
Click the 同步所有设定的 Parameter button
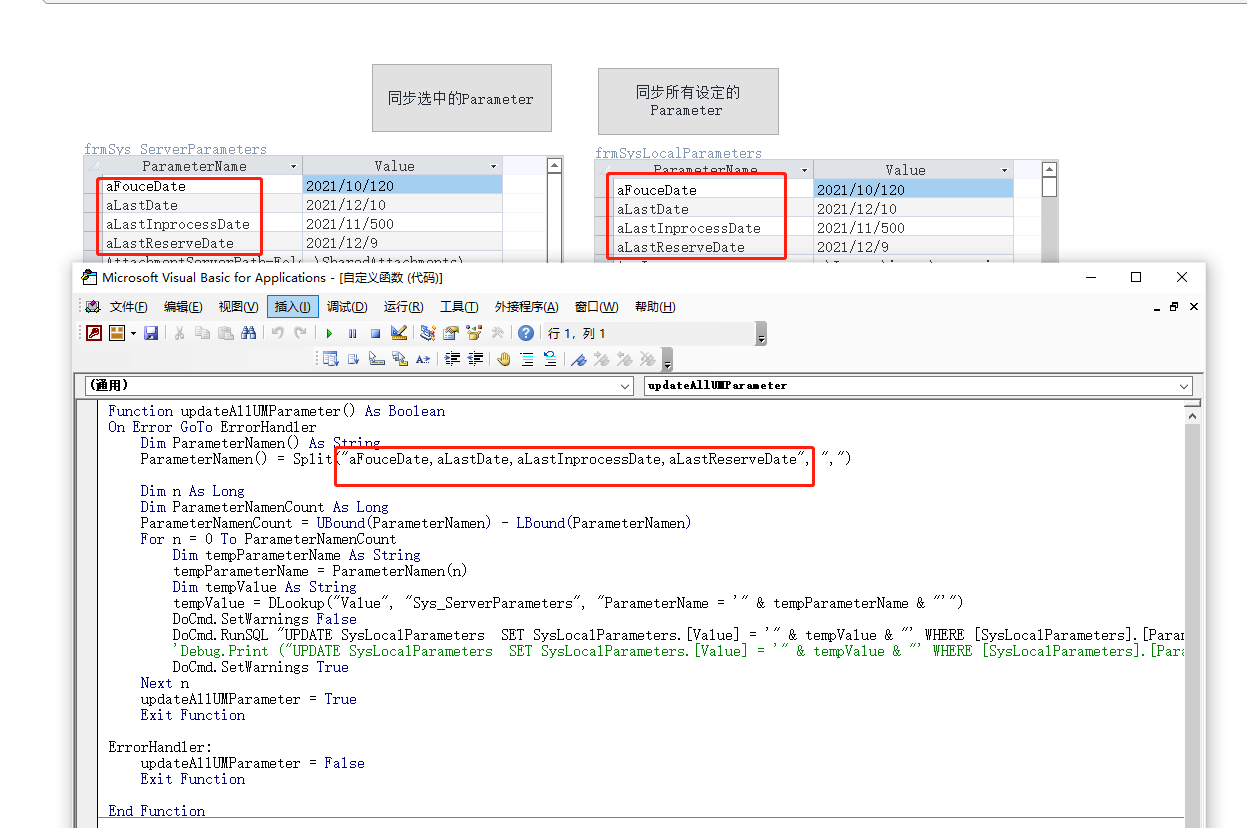coord(688,101)
